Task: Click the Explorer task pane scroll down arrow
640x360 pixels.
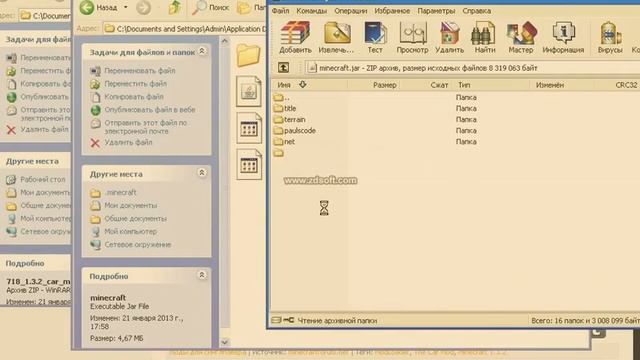Action: point(224,342)
